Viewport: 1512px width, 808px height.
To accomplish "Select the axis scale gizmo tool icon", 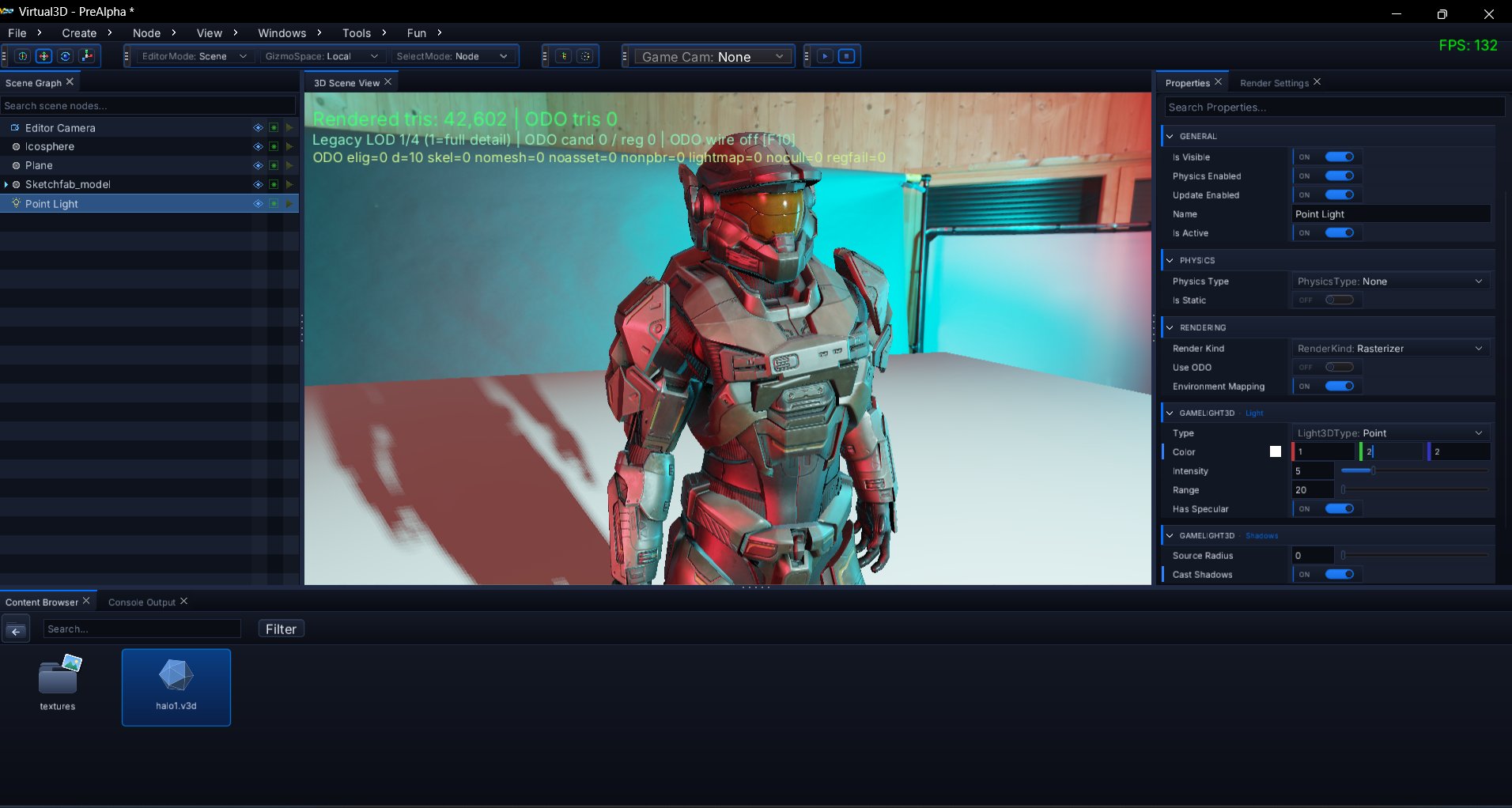I will [87, 56].
